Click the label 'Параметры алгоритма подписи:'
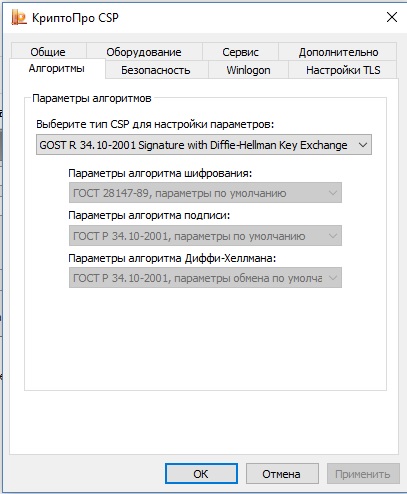Image resolution: width=407 pixels, height=494 pixels. [x=149, y=215]
